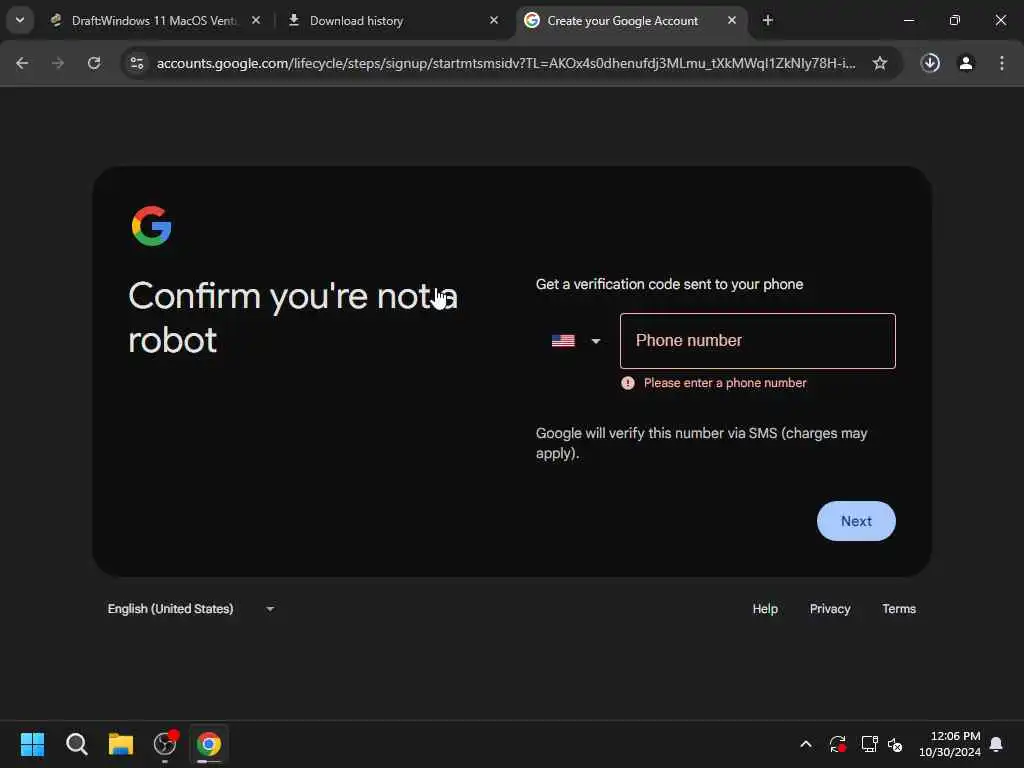The width and height of the screenshot is (1024, 768).
Task: Close the Draft:Windows 11 MacOS tab
Action: (256, 20)
